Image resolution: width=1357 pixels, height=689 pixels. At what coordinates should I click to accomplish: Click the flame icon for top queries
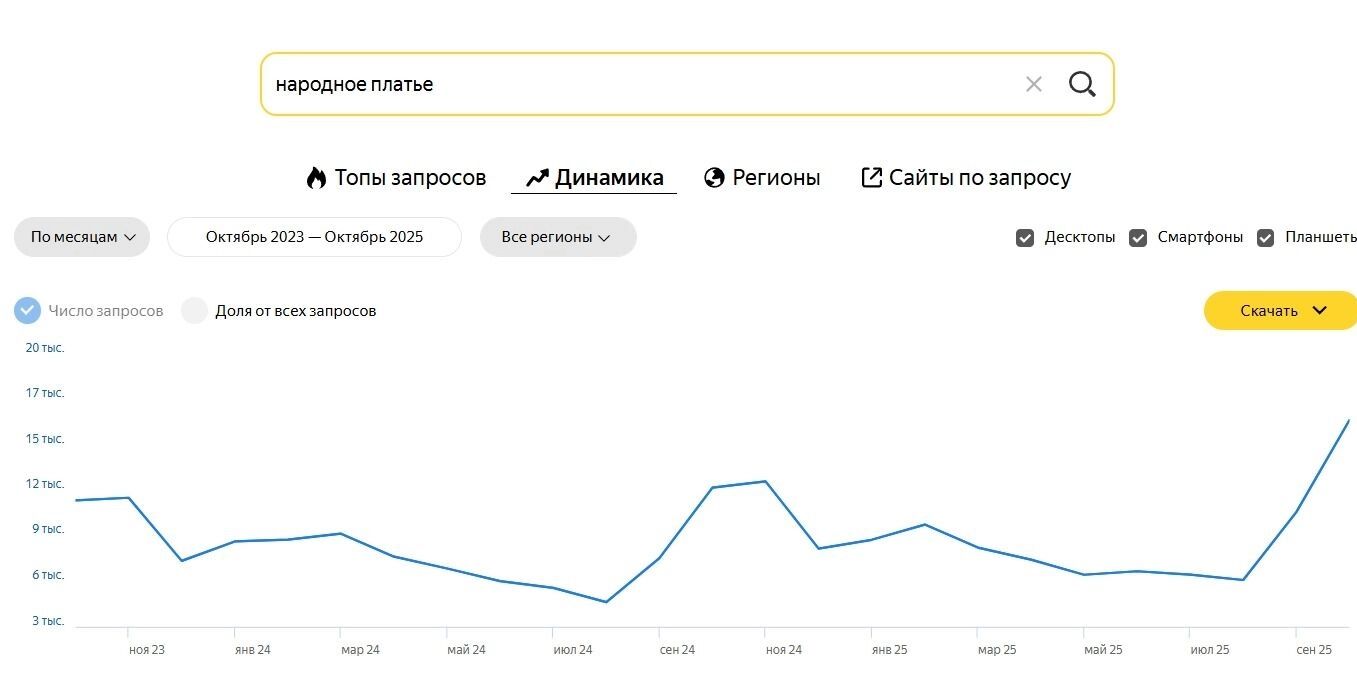(317, 178)
